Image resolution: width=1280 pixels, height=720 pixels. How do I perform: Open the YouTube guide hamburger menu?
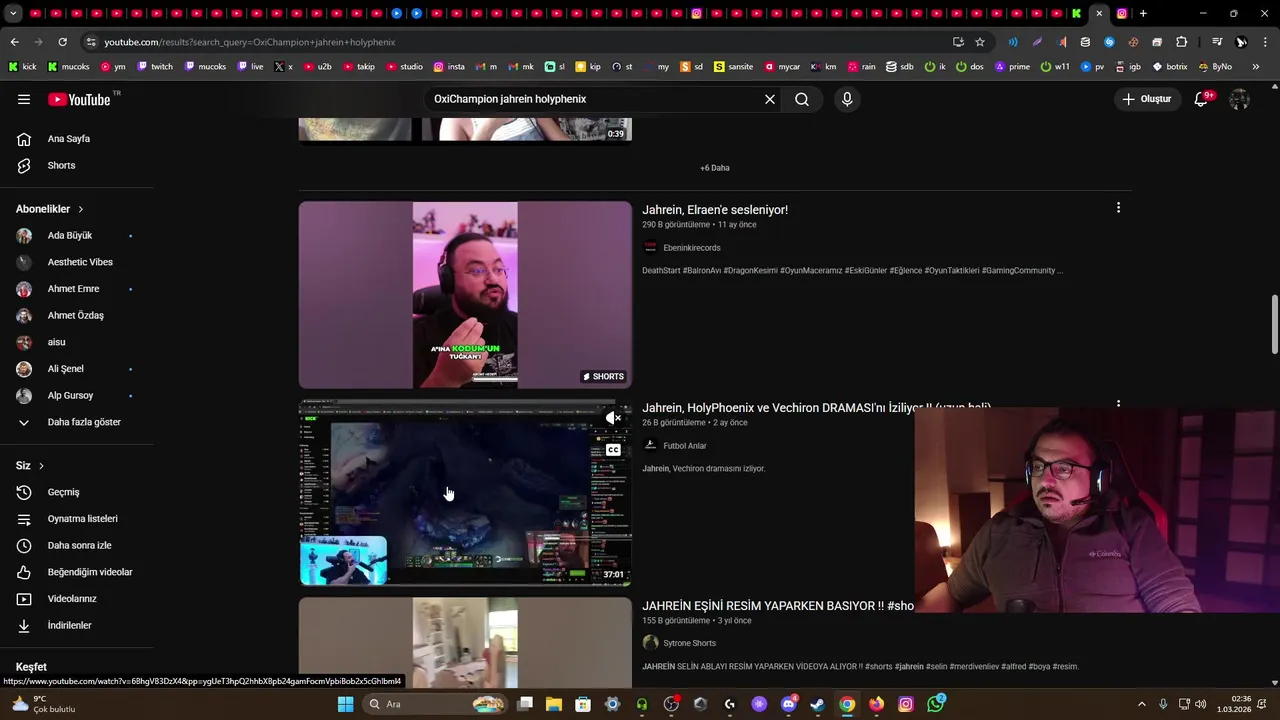[24, 99]
